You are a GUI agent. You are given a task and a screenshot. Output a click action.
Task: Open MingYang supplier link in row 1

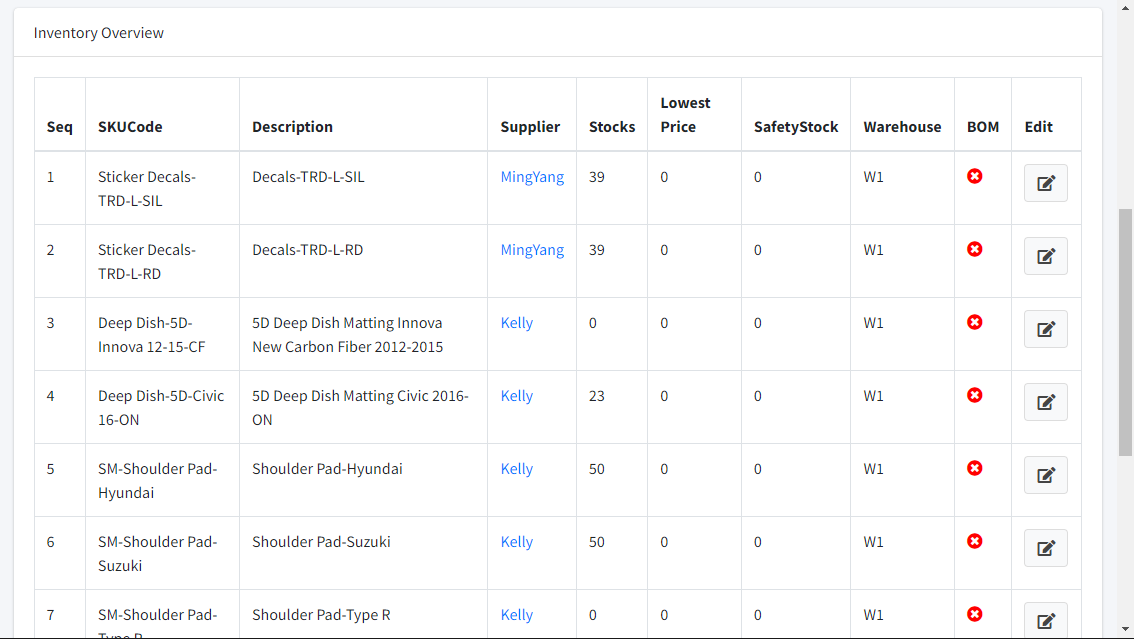tap(532, 177)
